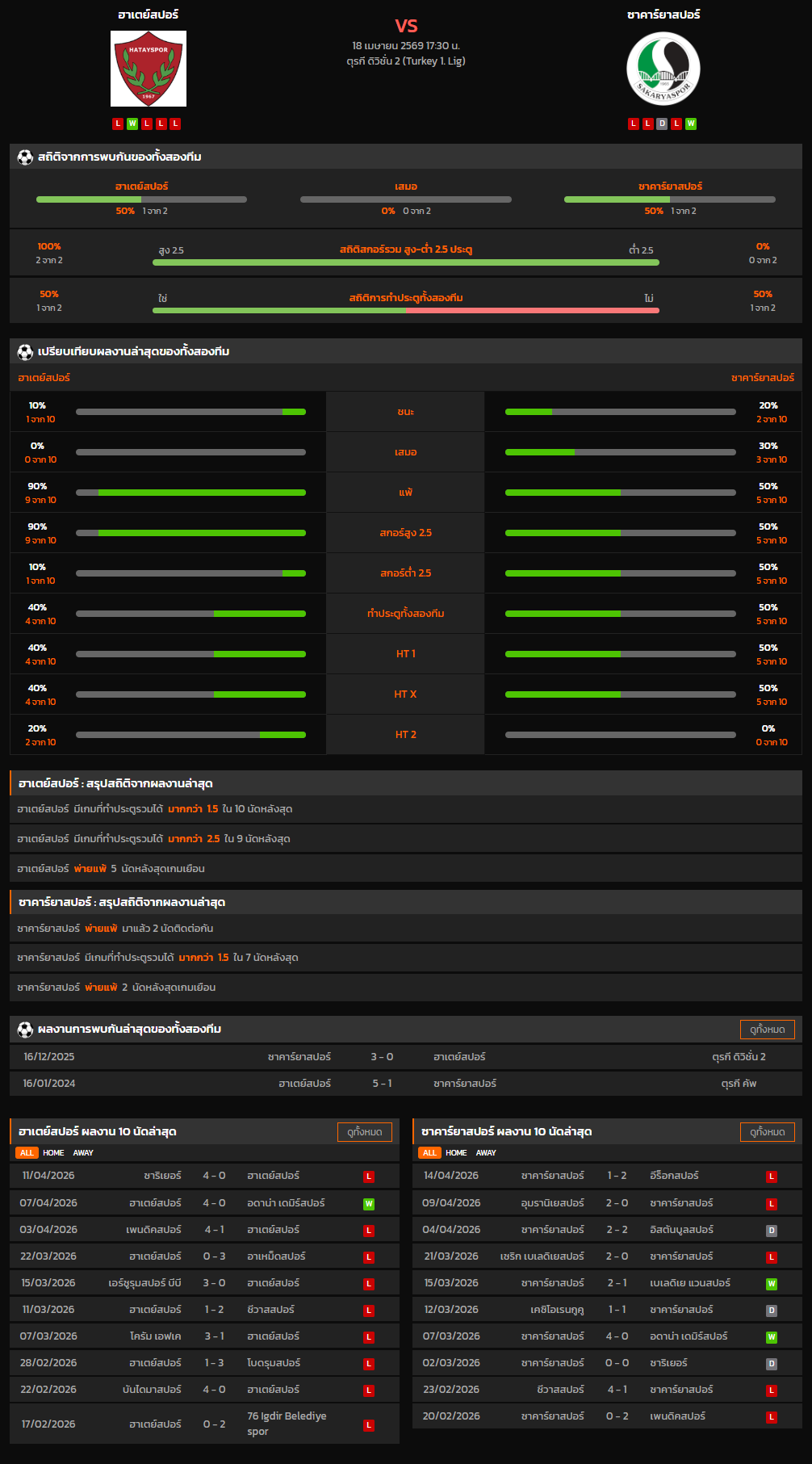The height and width of the screenshot is (1464, 812).
Task: Click green W badge under Sakaryaspor logo
Action: coord(691,124)
